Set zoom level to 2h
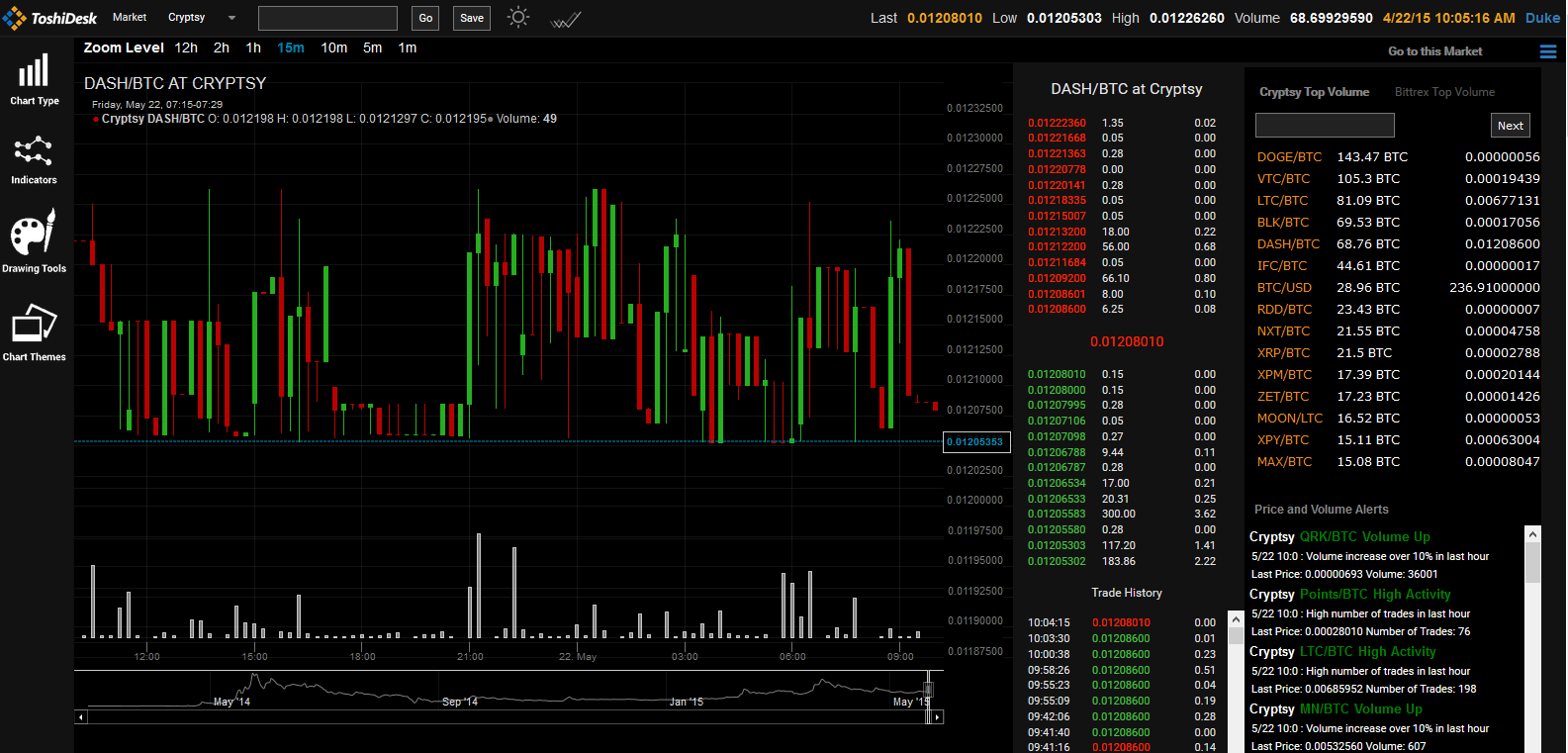 coord(222,47)
